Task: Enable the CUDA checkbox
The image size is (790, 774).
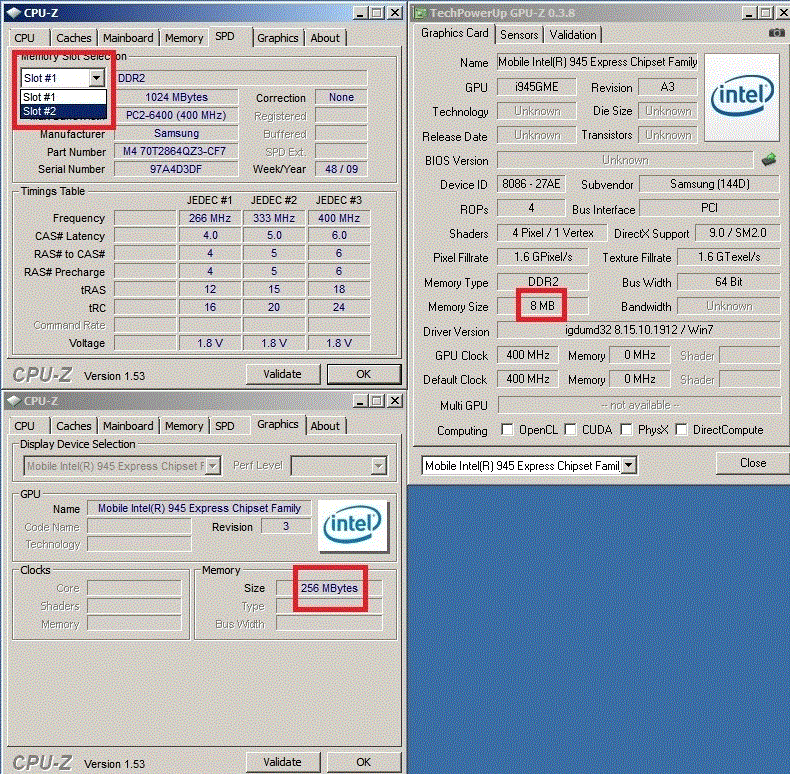Action: coord(570,430)
